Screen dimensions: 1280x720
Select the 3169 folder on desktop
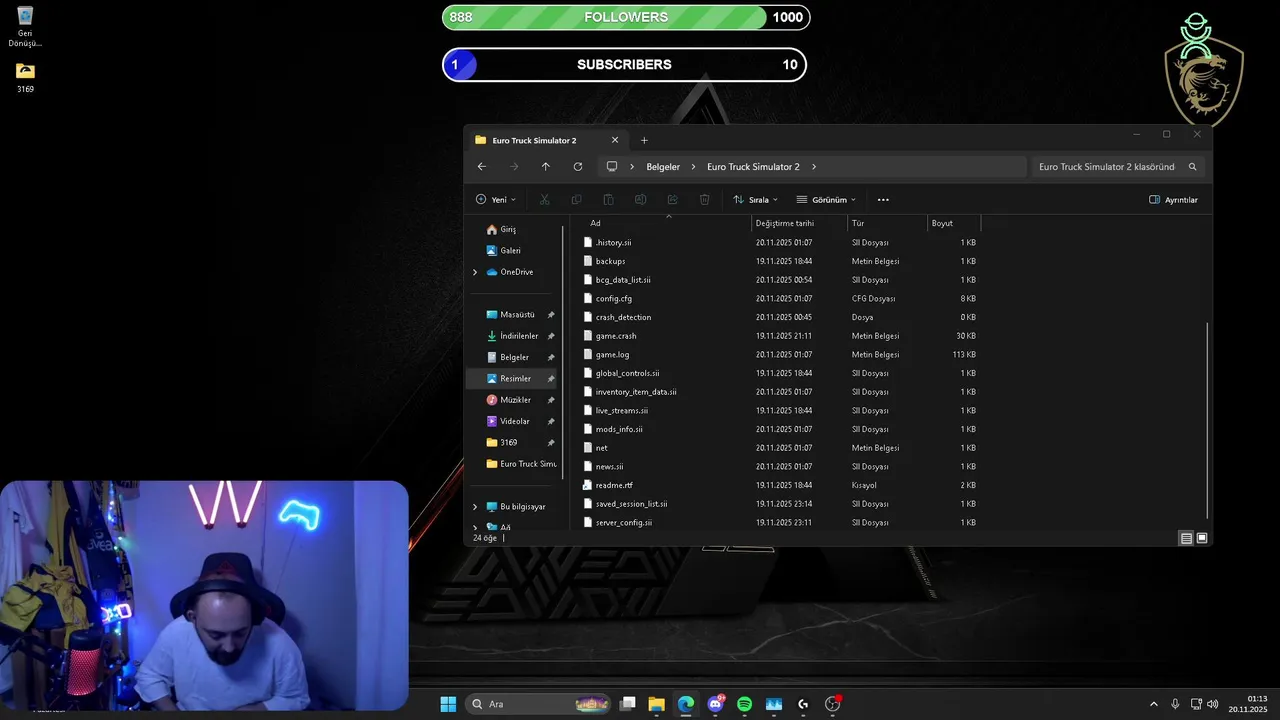(25, 78)
